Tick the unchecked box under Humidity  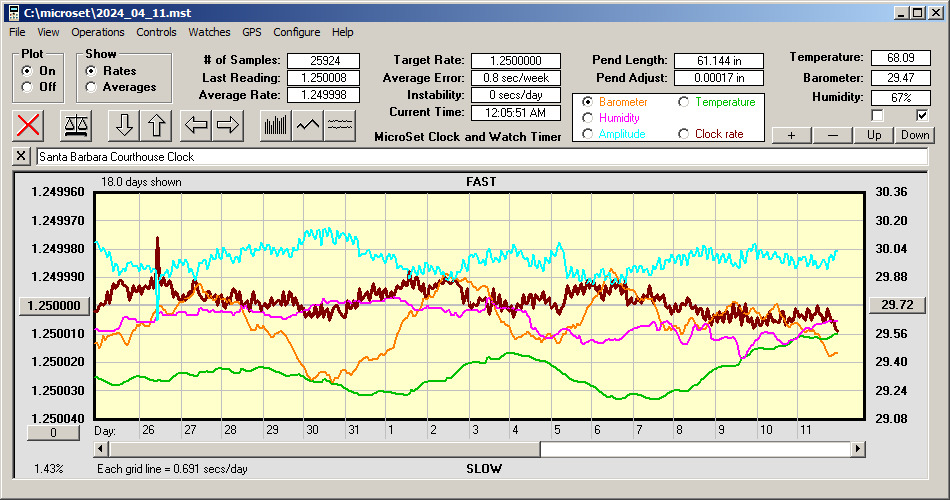coord(878,116)
